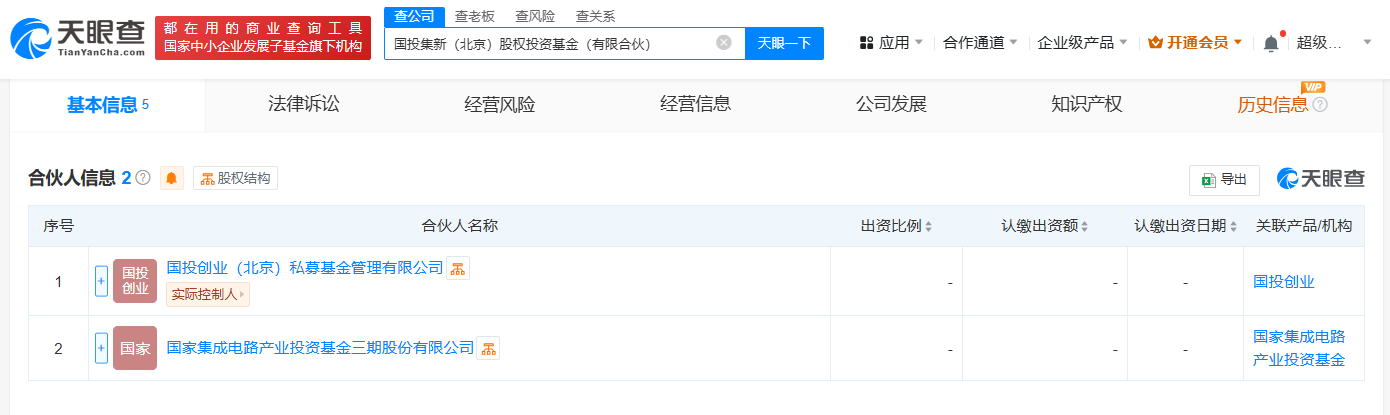Open equity chart icon for 国家集成电路产业投资基金三期
Viewport: 1390px width, 415px height.
click(488, 348)
